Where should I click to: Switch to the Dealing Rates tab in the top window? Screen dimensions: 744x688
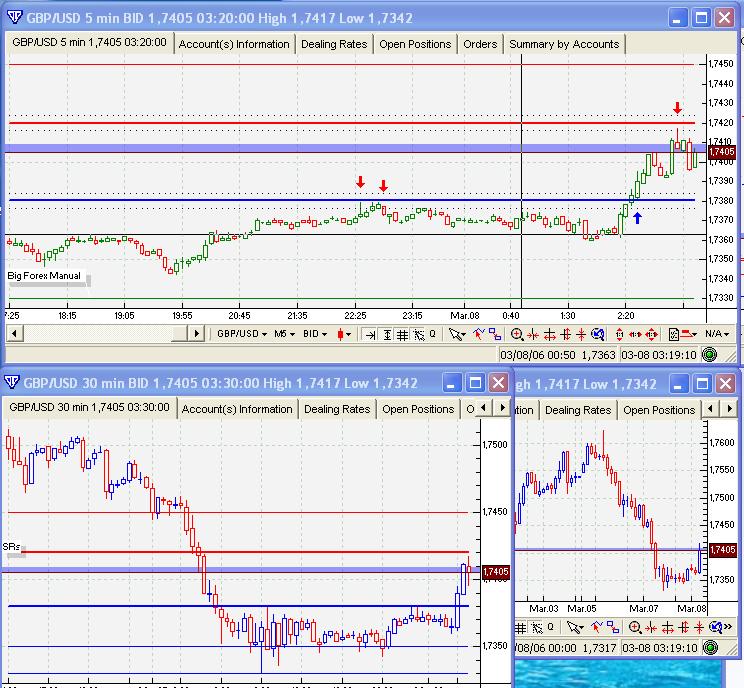click(333, 44)
